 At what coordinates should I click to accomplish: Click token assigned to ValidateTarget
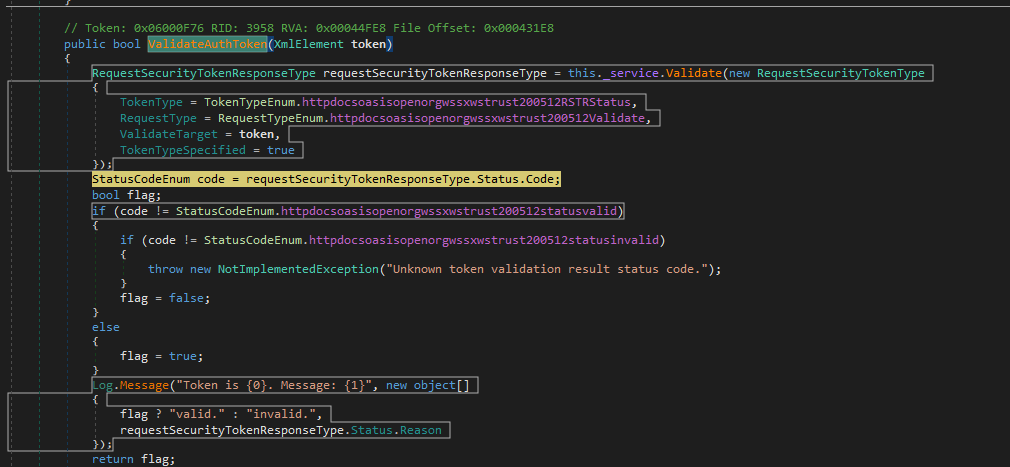[256, 135]
